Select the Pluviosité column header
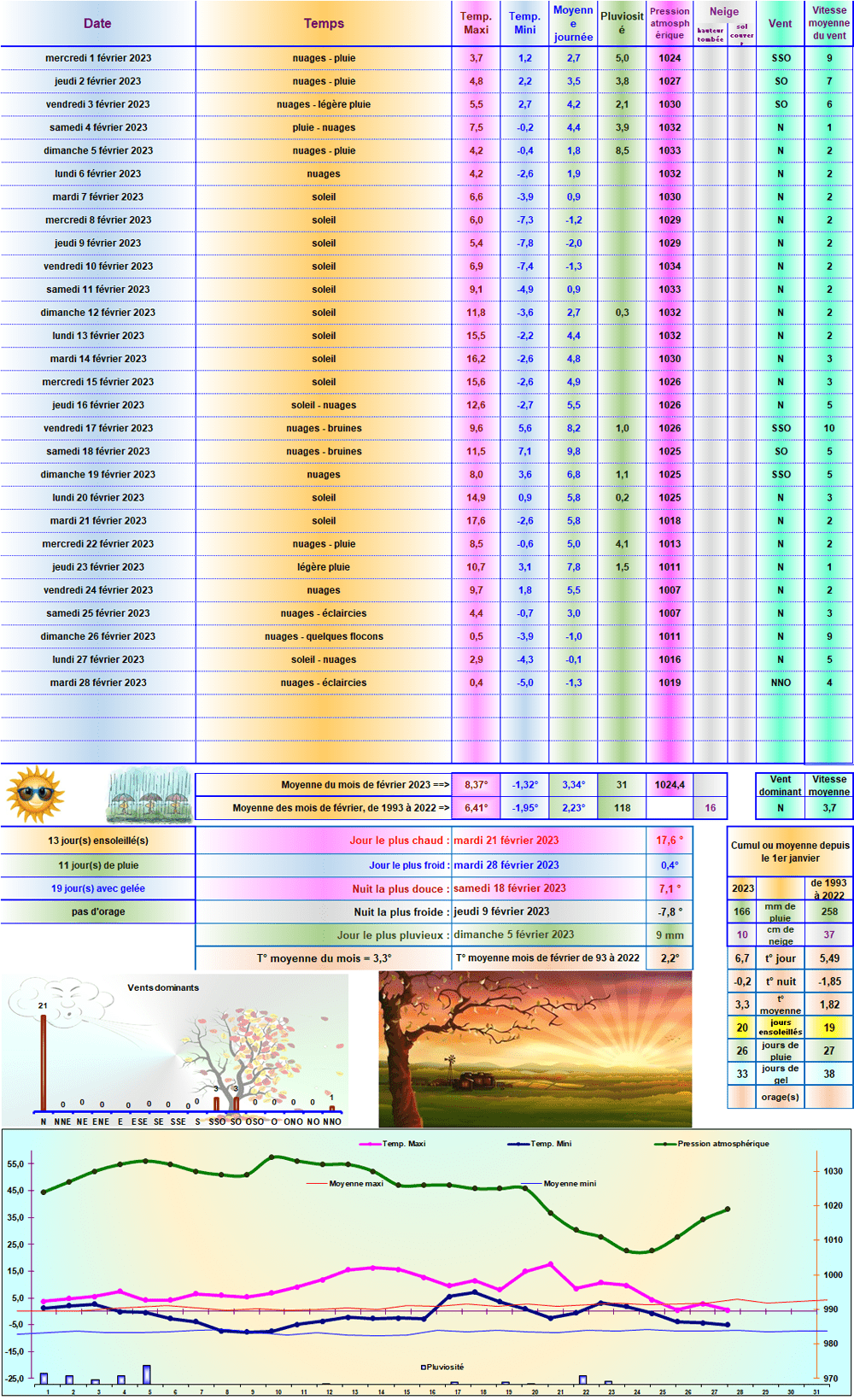 click(622, 23)
